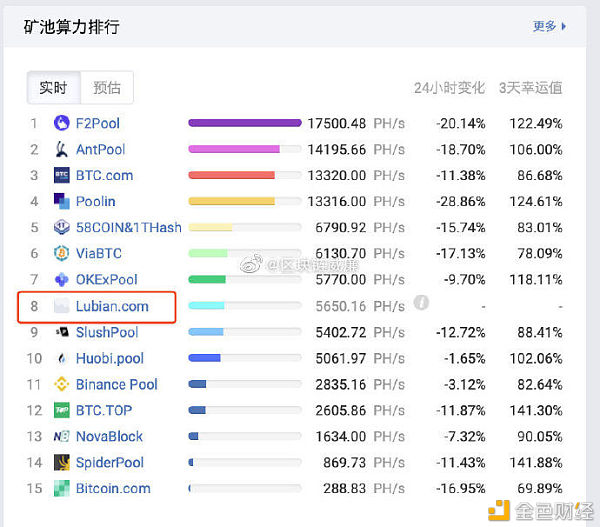Image resolution: width=600 pixels, height=527 pixels.
Task: Open the SlushPool pool link
Action: 107,332
